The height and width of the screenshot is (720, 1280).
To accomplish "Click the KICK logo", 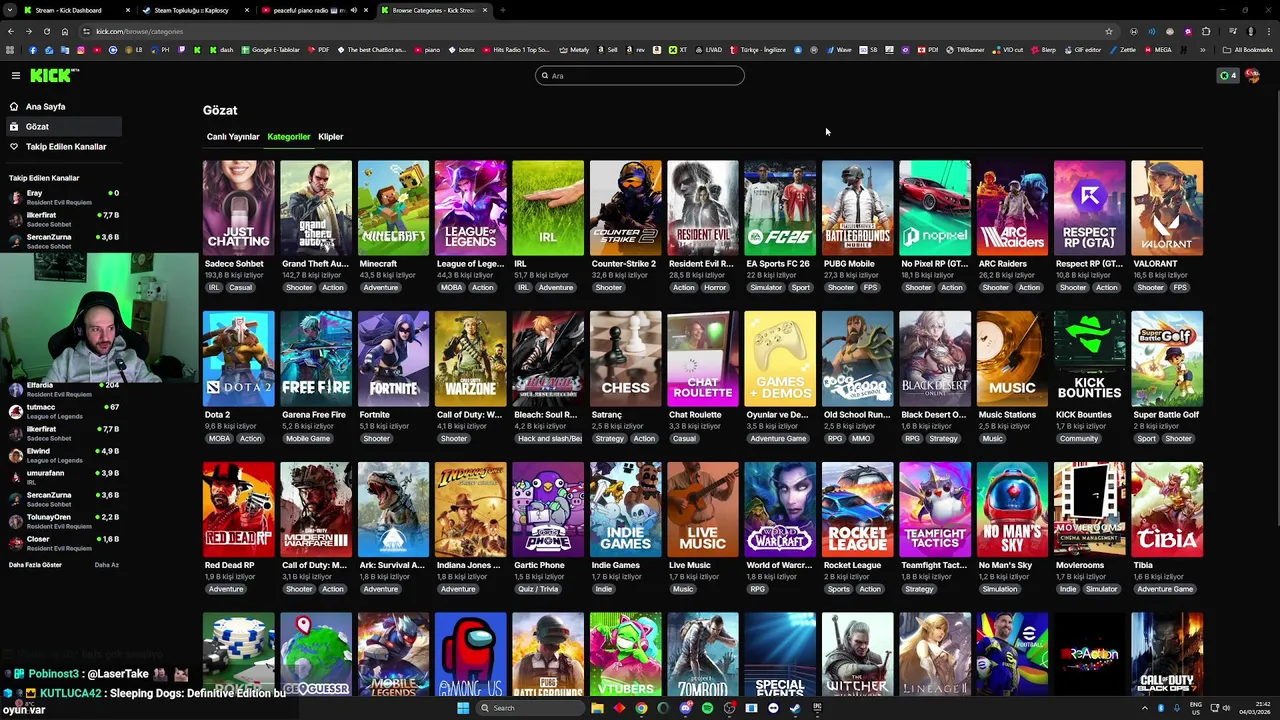I will coord(53,75).
